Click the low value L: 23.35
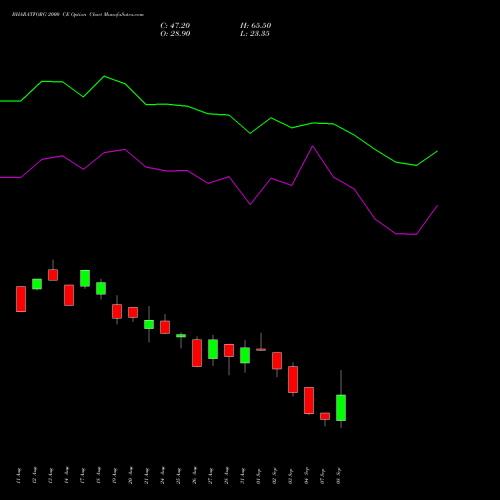 tap(255, 34)
